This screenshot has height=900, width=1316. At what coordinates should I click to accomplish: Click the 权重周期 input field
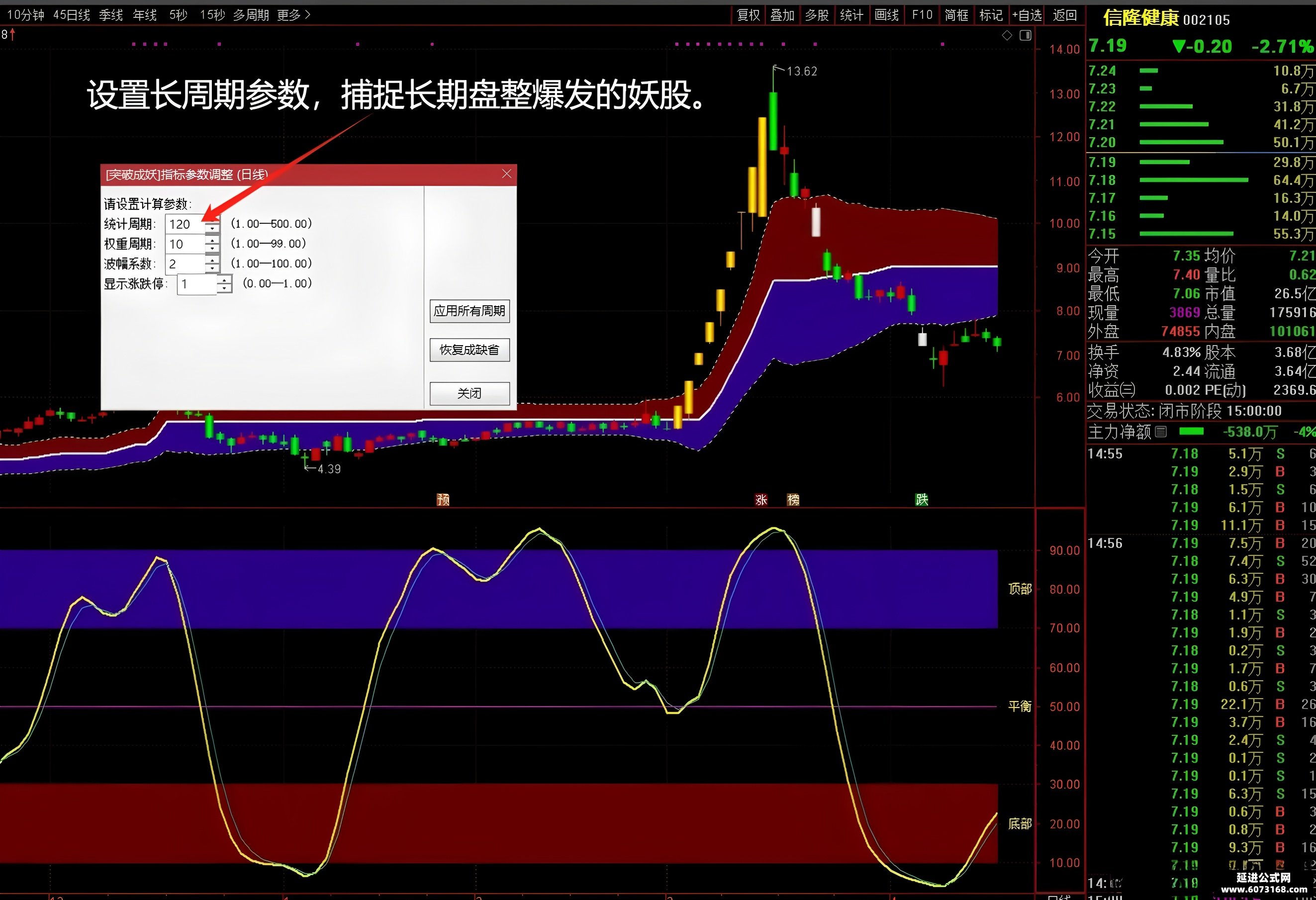pyautogui.click(x=185, y=244)
